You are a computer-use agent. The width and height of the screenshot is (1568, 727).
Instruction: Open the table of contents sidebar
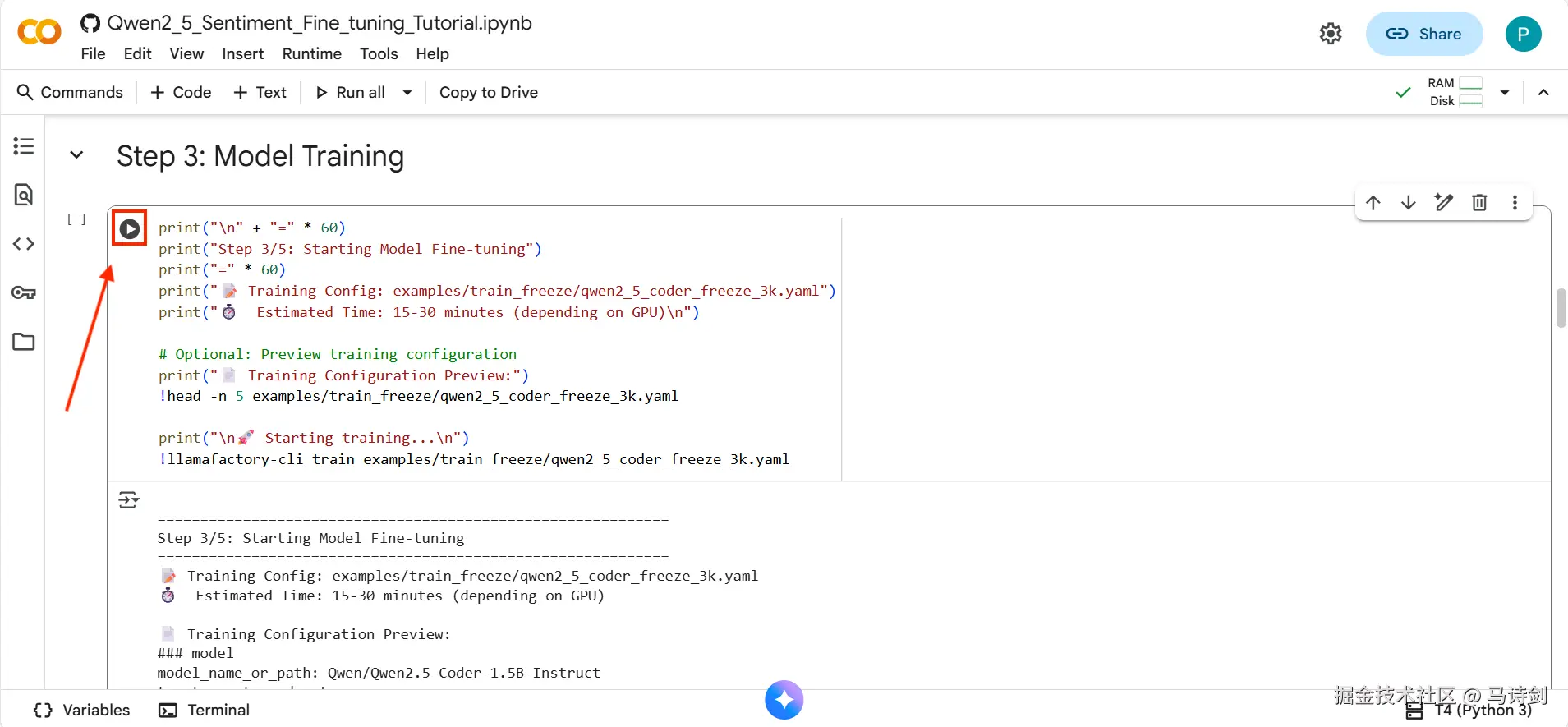(x=24, y=146)
